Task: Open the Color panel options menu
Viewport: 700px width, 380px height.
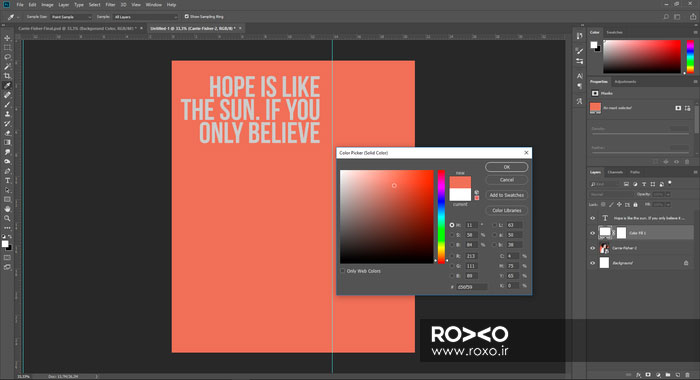Action: [x=695, y=32]
